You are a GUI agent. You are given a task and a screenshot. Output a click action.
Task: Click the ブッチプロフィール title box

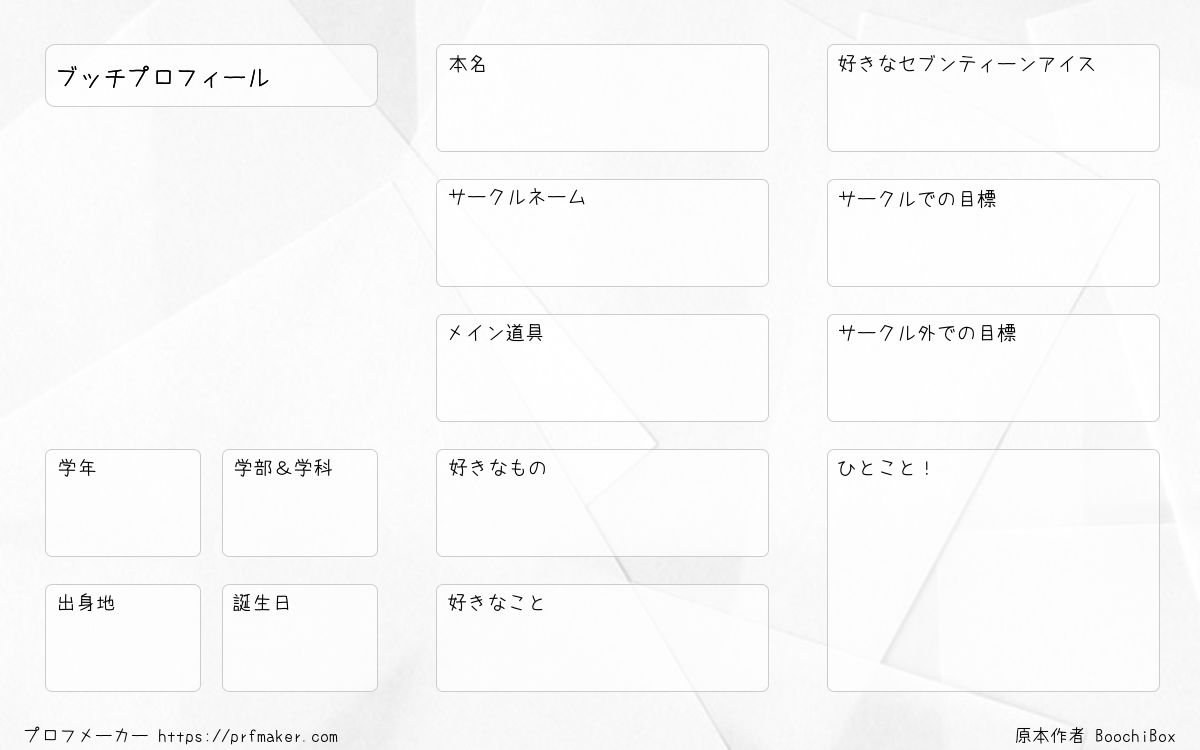pos(211,75)
